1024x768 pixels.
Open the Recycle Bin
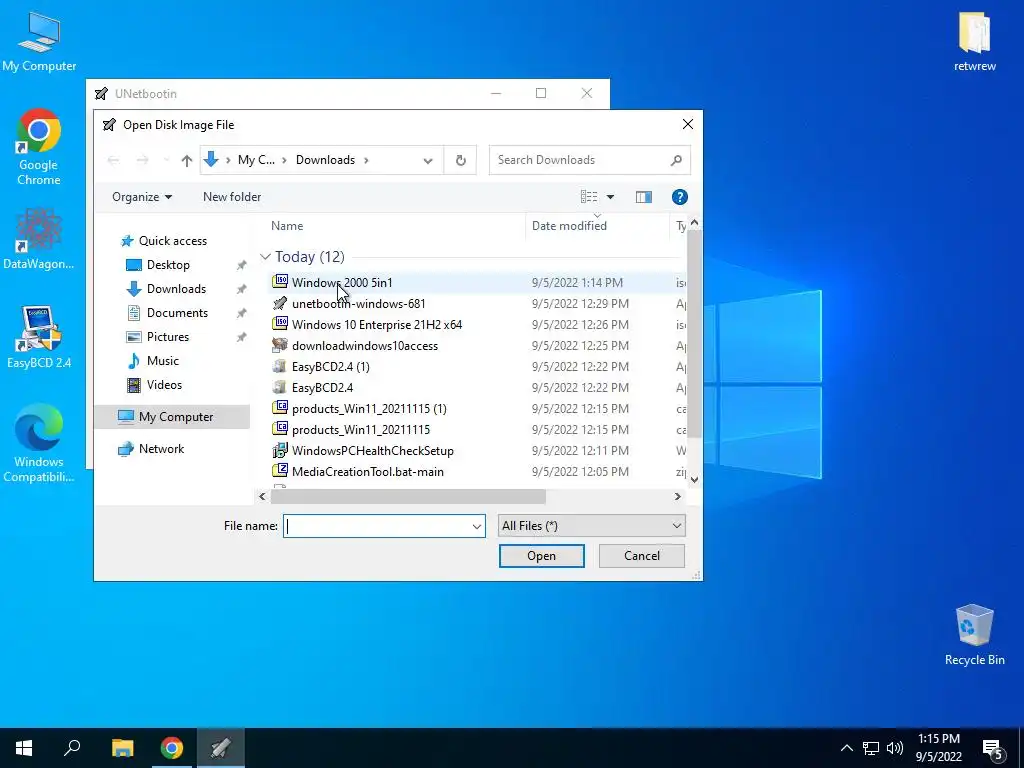coord(974,634)
